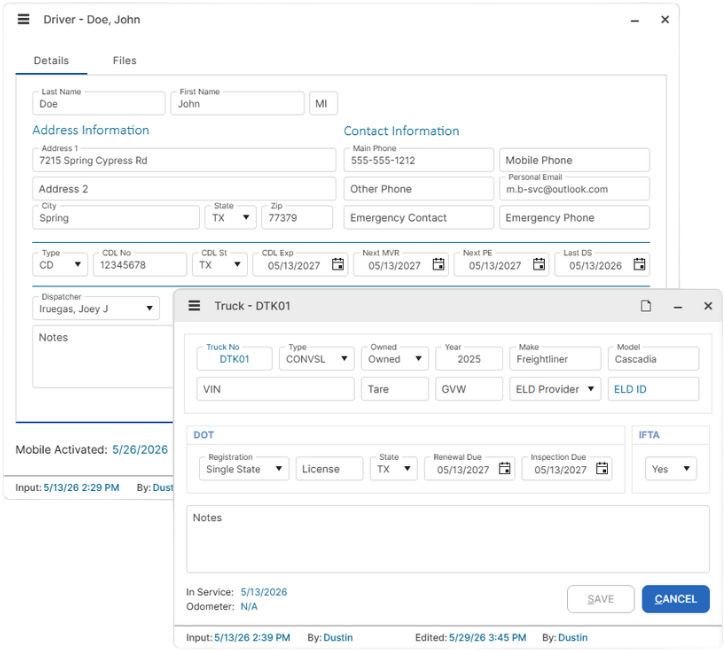Click the License field in DOT section
This screenshot has height=651, width=724.
coord(329,469)
